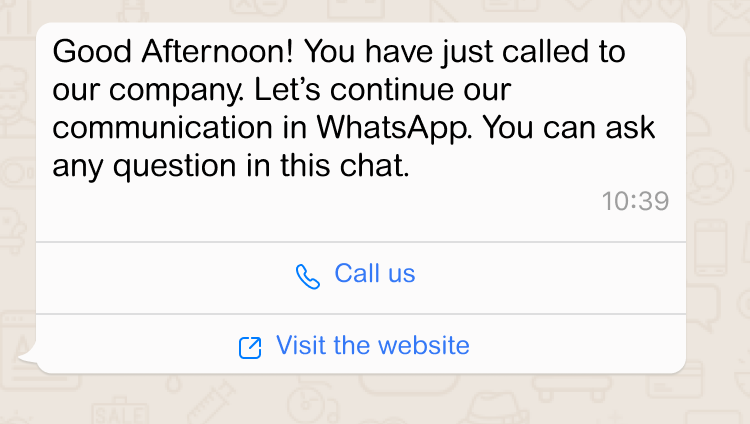Click the external link arrow icon
The width and height of the screenshot is (750, 424).
249,347
